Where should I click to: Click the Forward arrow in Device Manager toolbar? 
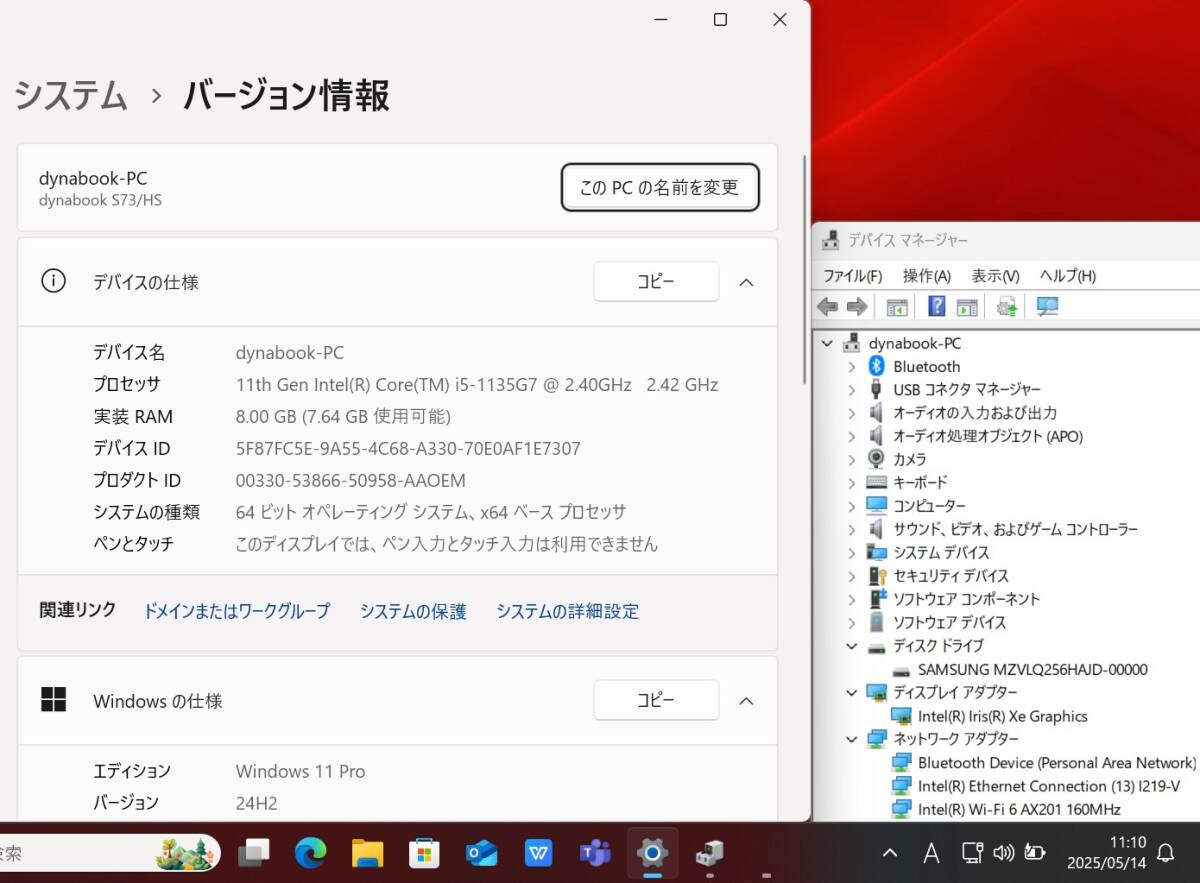[x=857, y=307]
